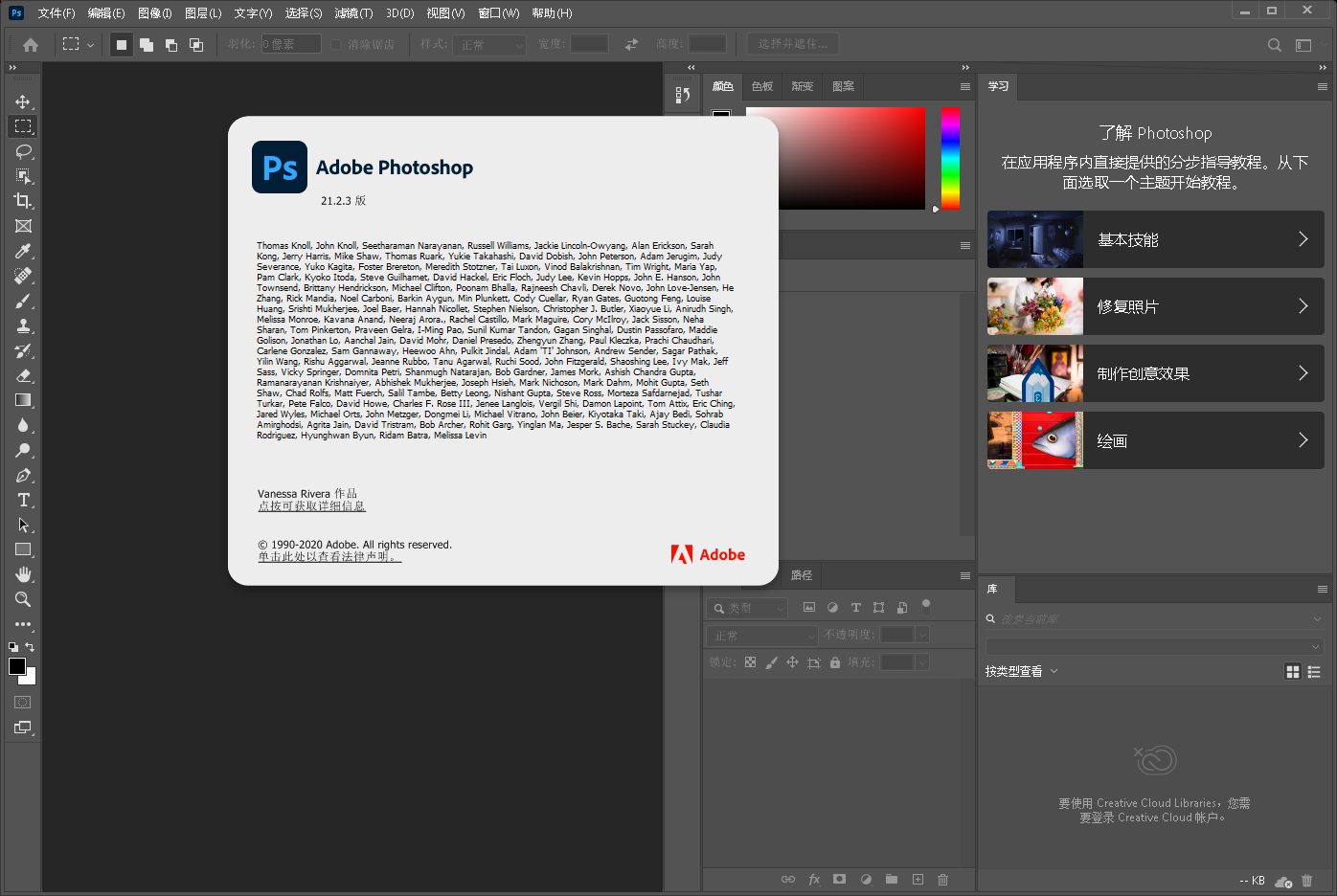The width and height of the screenshot is (1337, 896).
Task: Swap width and height arrows icon
Action: (631, 44)
